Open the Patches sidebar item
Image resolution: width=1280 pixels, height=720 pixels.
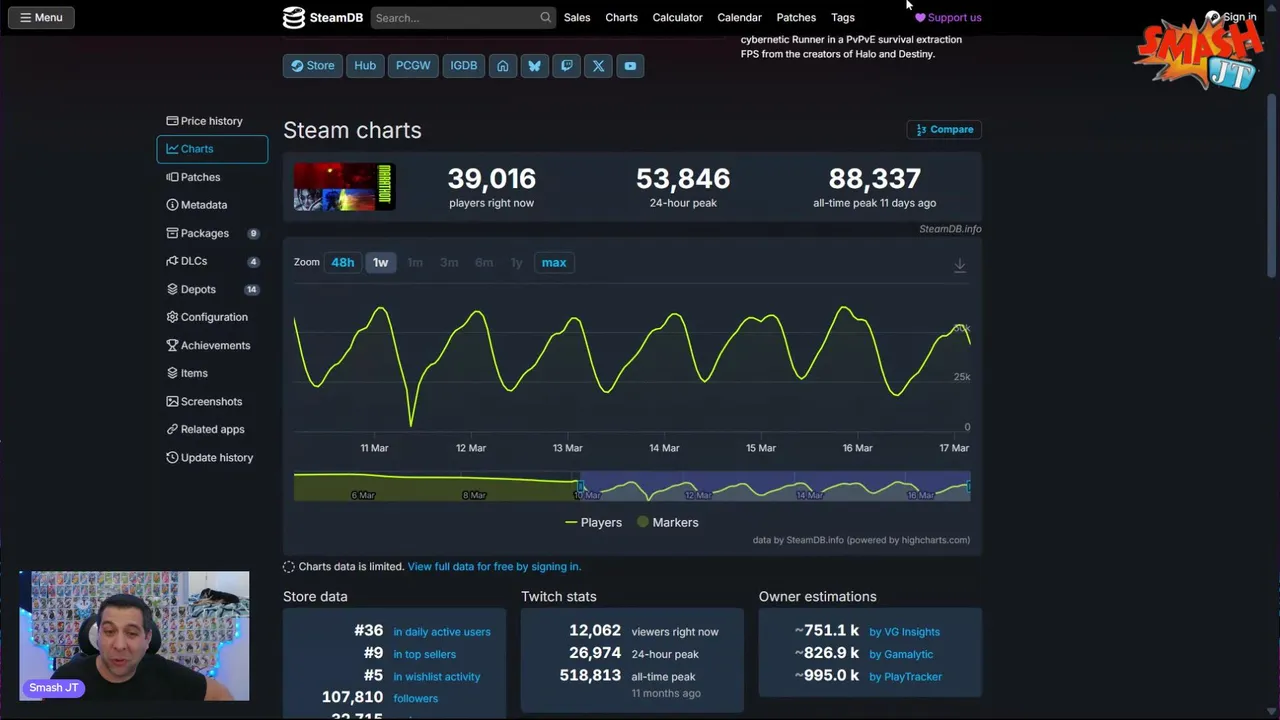[x=212, y=176]
